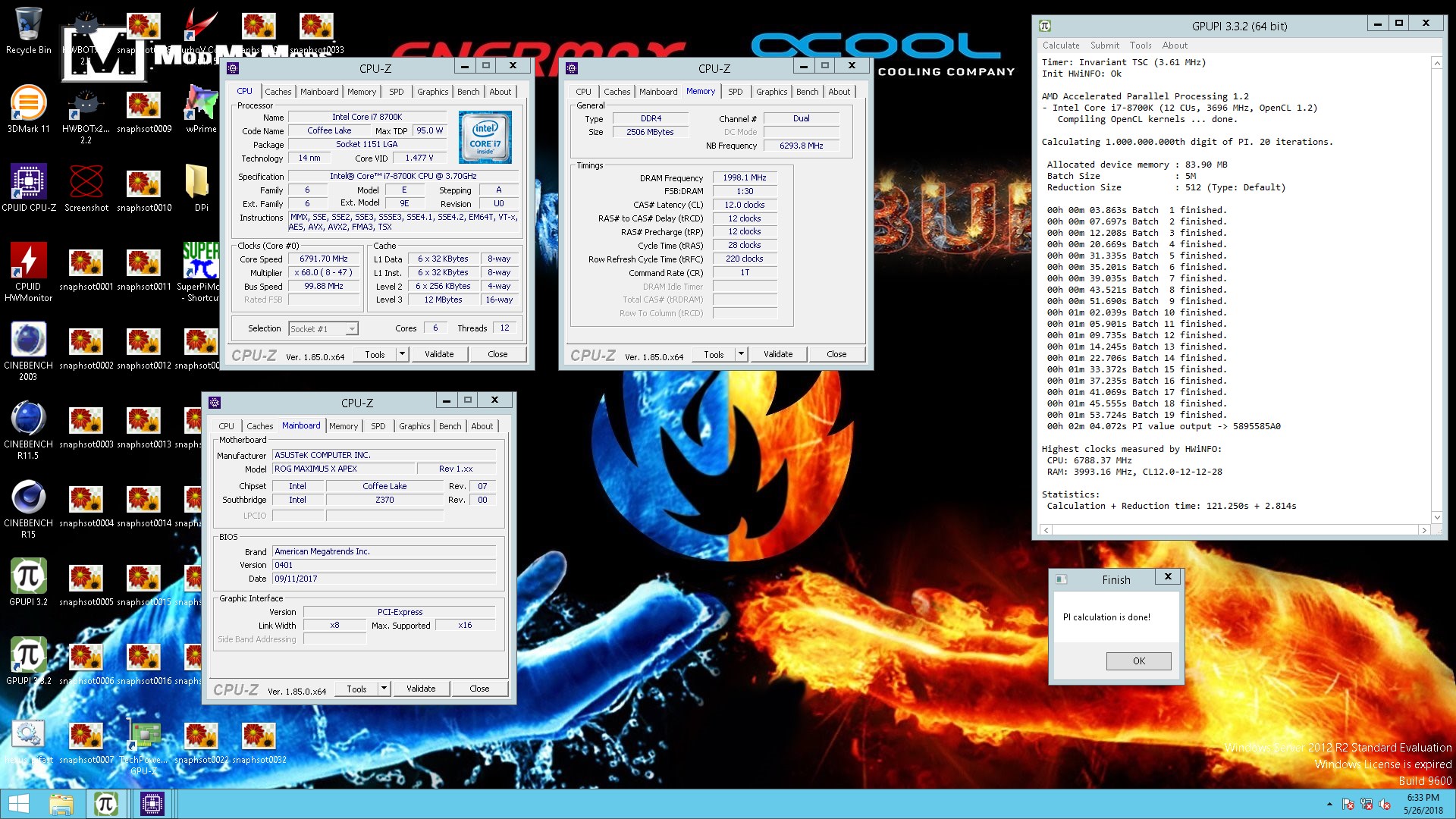The height and width of the screenshot is (819, 1456).
Task: Click the Windows Start button
Action: click(18, 804)
